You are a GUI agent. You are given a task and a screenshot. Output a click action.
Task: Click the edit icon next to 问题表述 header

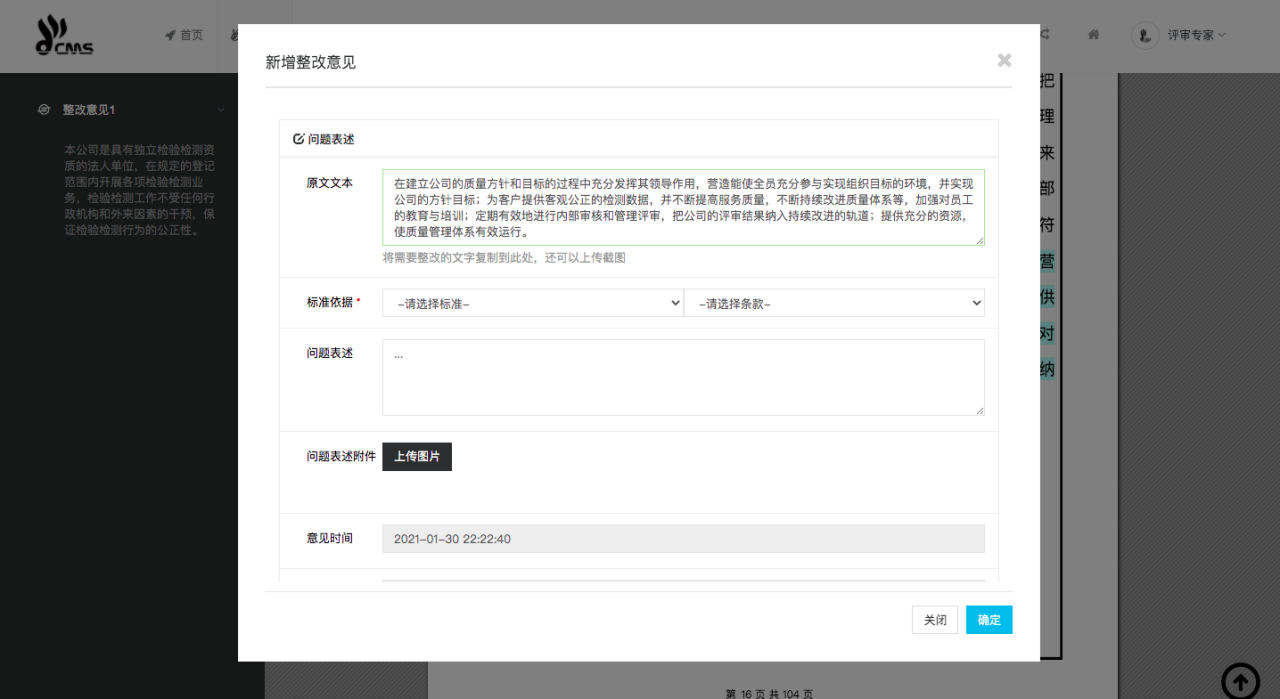coord(298,139)
